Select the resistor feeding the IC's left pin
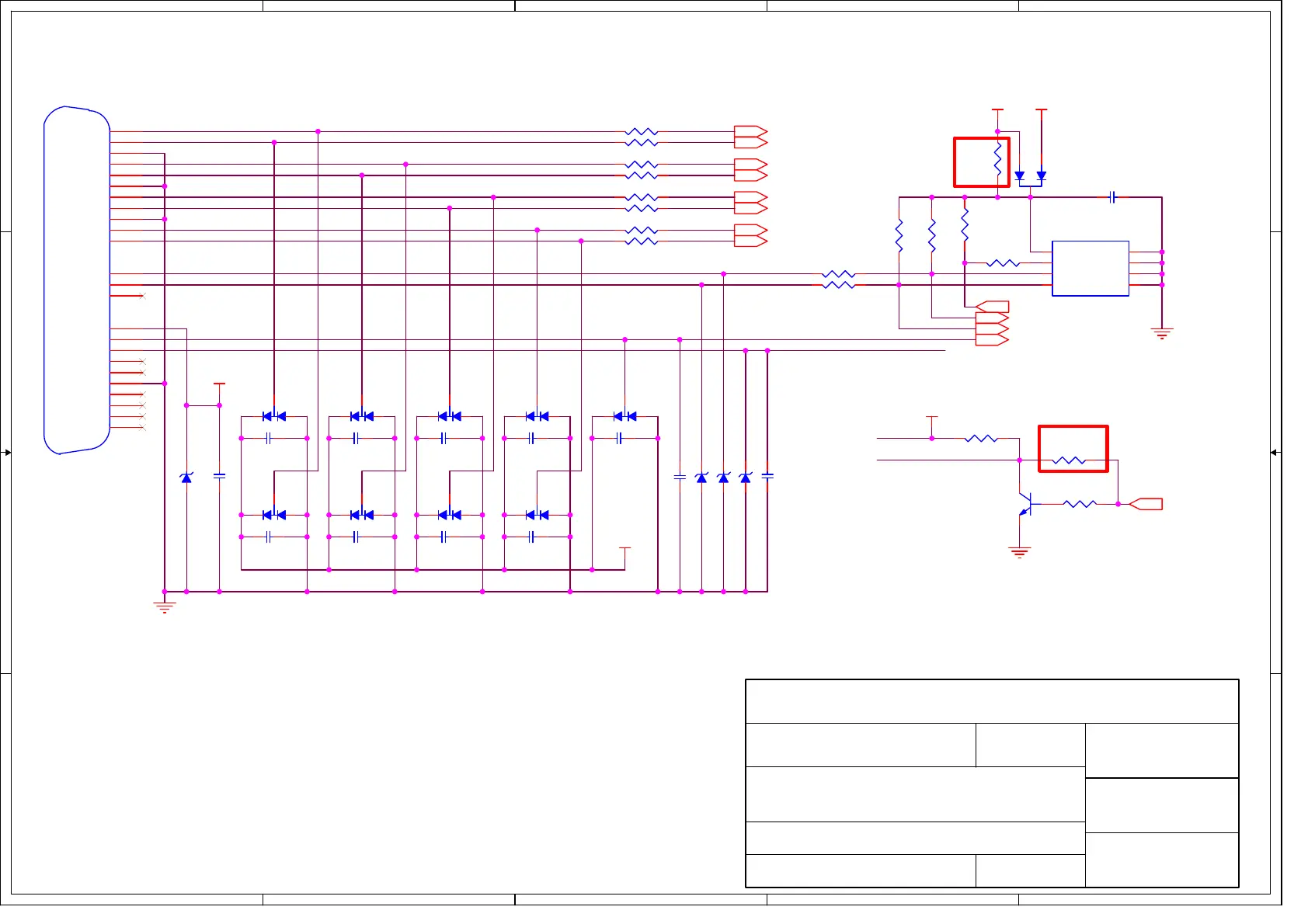 [x=1003, y=263]
